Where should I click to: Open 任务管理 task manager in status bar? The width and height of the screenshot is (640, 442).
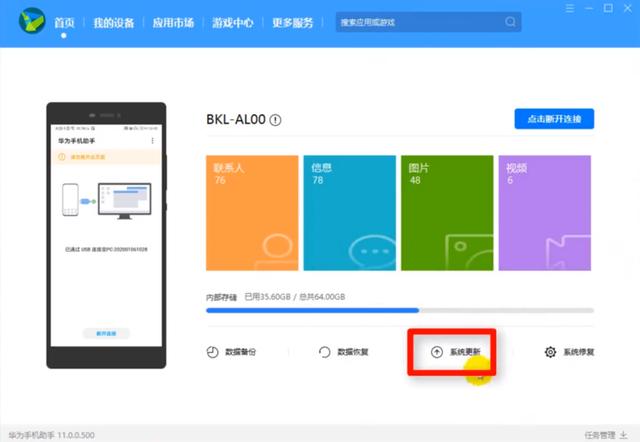[600, 435]
